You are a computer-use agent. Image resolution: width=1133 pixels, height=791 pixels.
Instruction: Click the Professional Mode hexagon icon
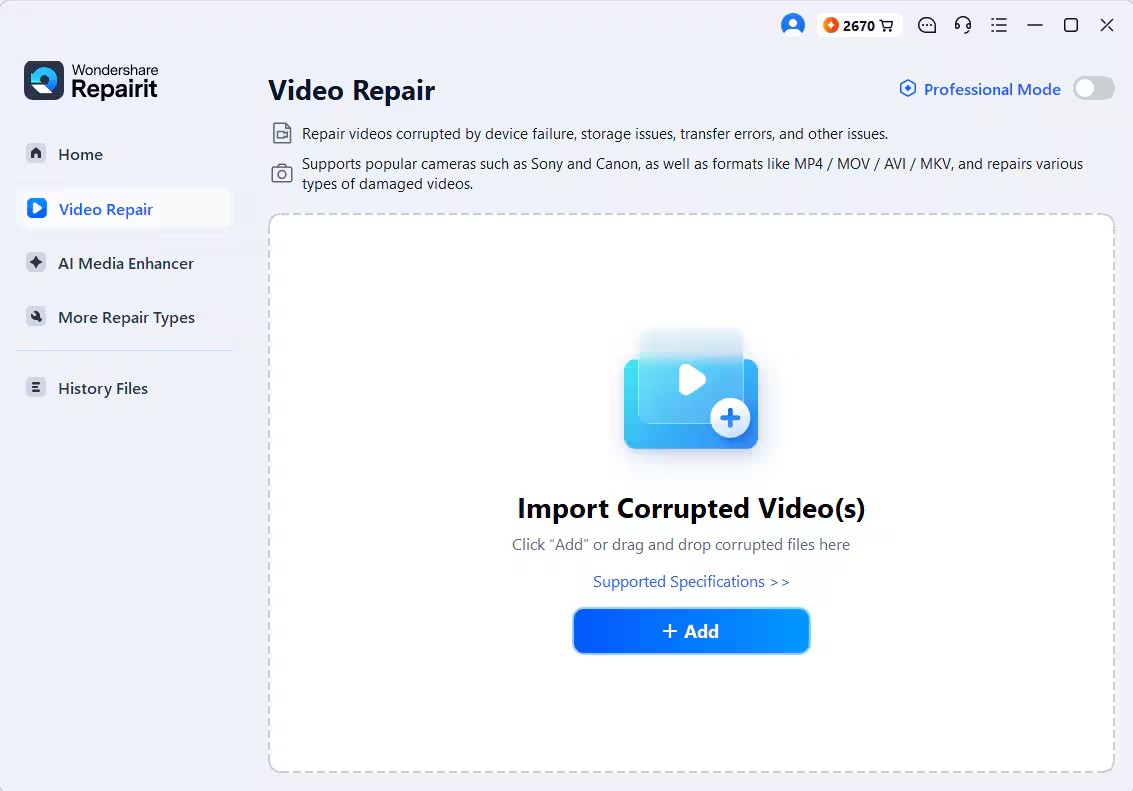(908, 89)
